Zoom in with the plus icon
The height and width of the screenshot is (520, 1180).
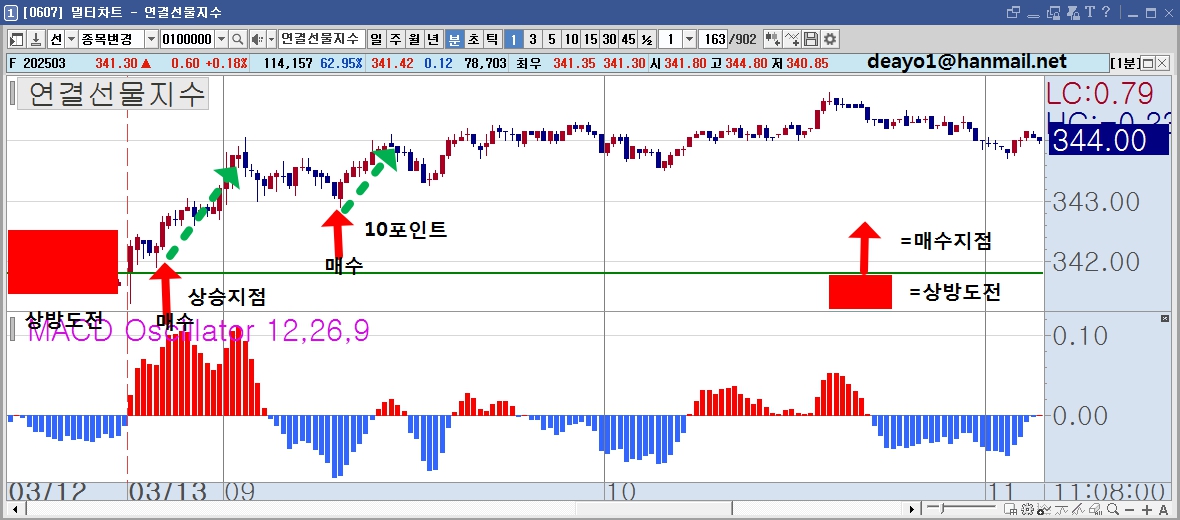pyautogui.click(x=1147, y=509)
